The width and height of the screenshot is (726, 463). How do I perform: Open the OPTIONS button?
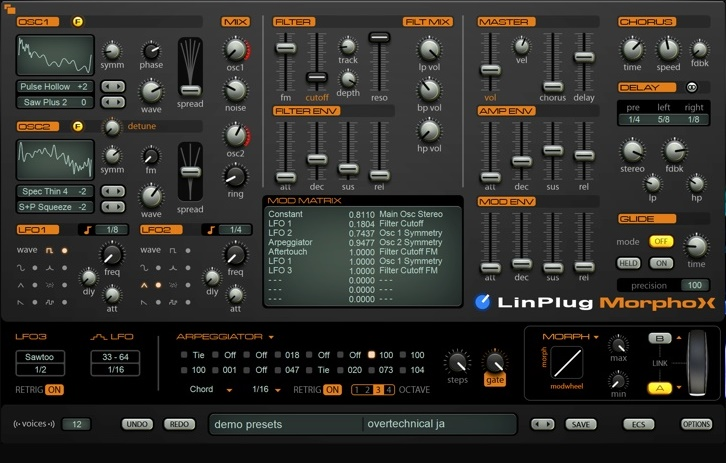coord(696,424)
